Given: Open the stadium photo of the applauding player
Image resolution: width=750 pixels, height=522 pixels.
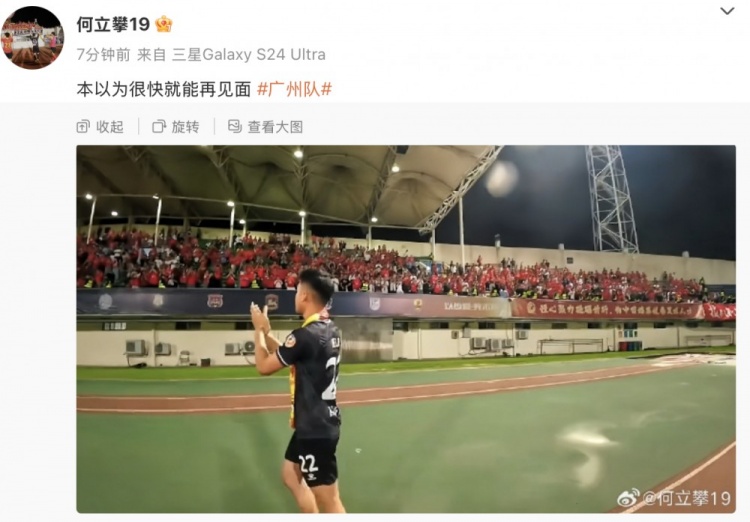Looking at the screenshot, I should point(406,329).
